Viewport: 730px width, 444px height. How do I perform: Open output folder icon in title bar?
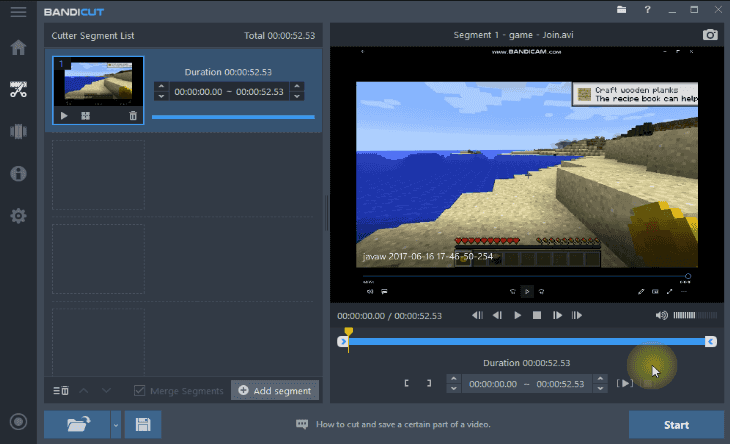click(x=621, y=10)
